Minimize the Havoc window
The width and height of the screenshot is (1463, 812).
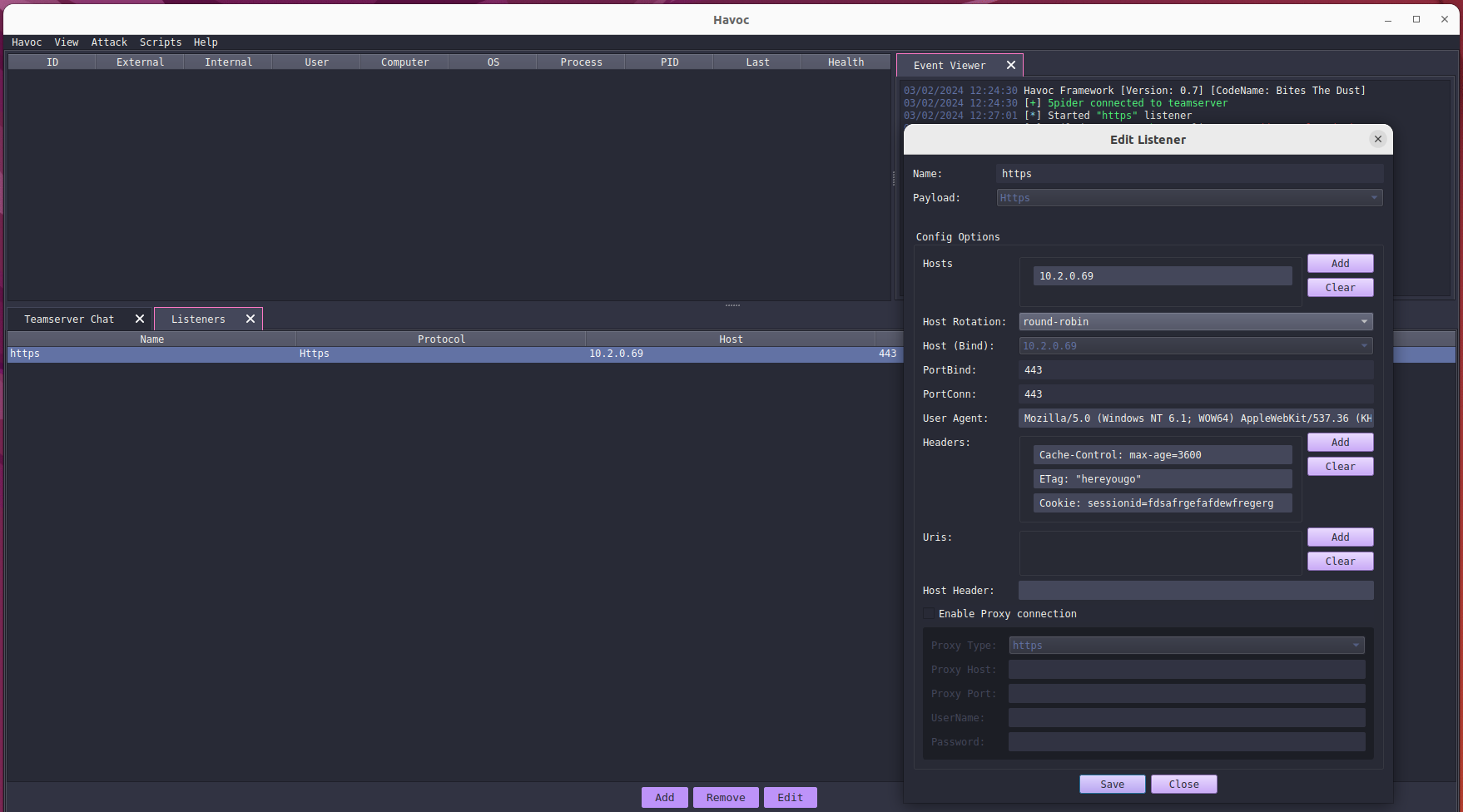click(1388, 19)
